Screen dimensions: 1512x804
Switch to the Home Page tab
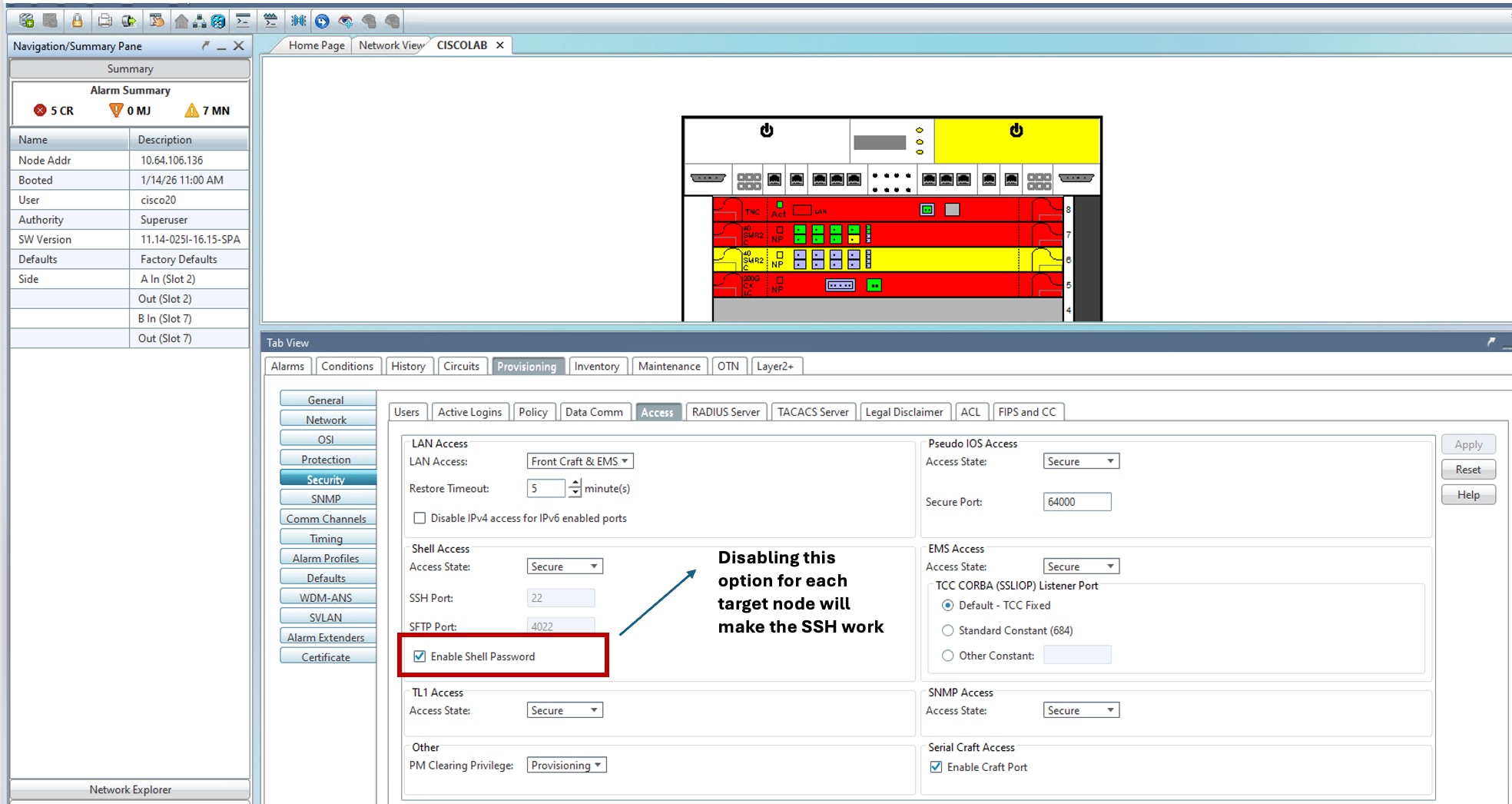(x=317, y=45)
